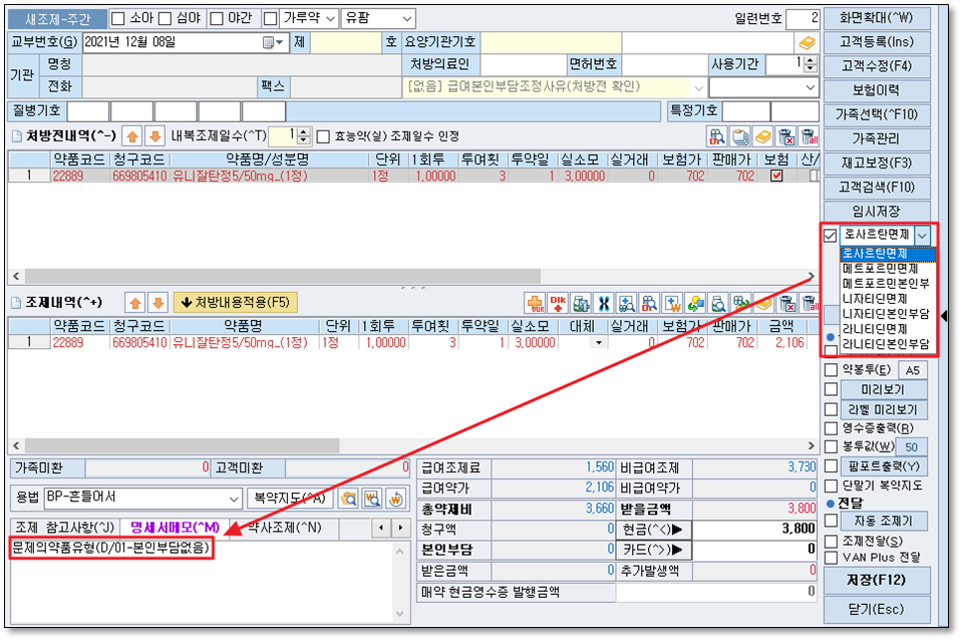Open the 용법 BP-흔들어서 dropdown
Viewport: 962px width, 641px height.
click(233, 498)
